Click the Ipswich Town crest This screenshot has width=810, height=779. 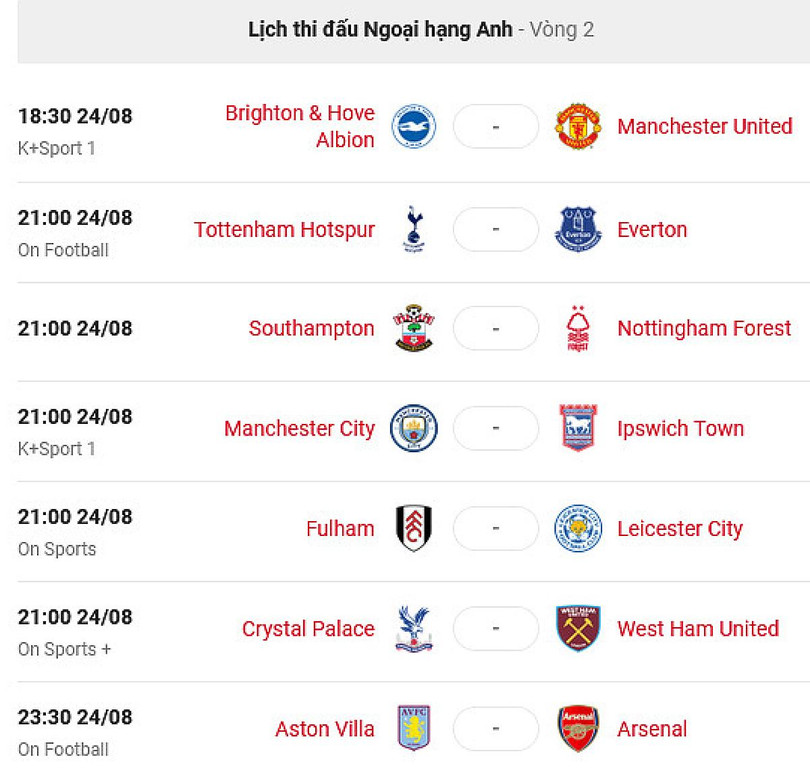(x=578, y=429)
